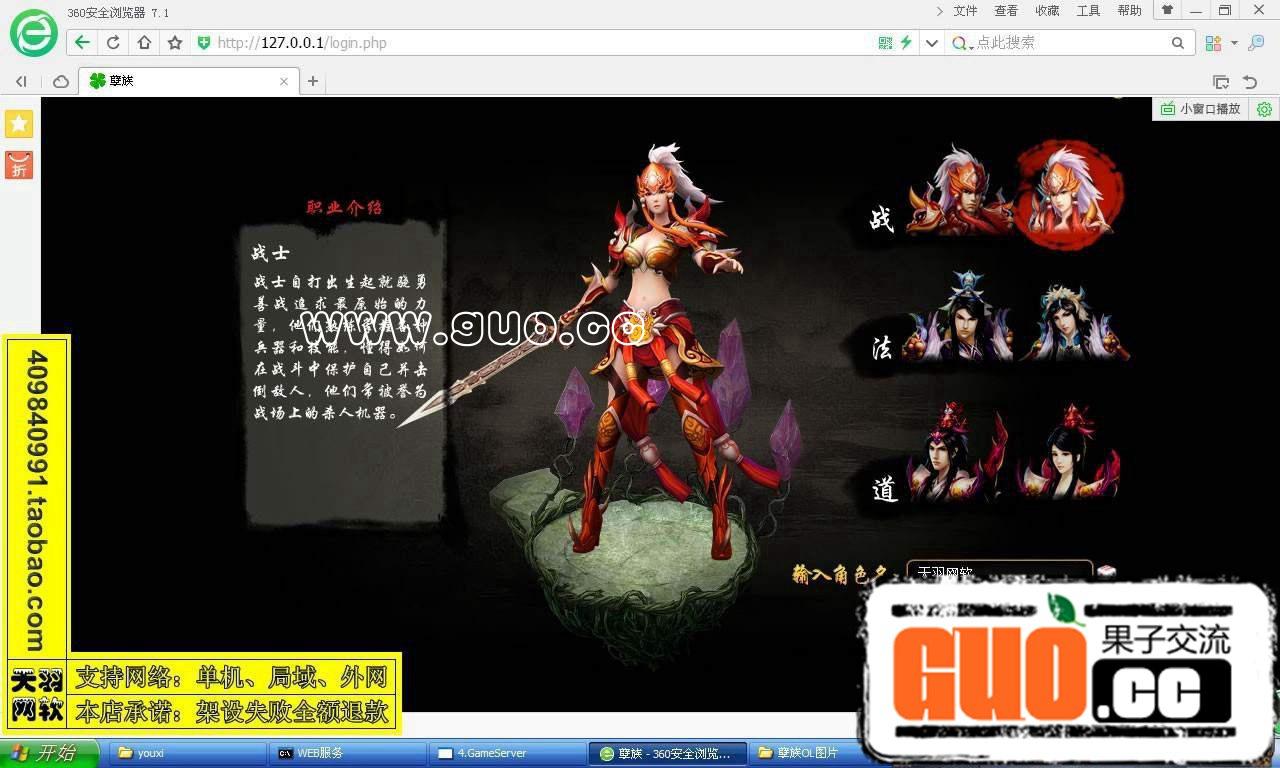Screen dimensions: 1280x768
Task: Select the male warrior portrait
Action: pyautogui.click(x=959, y=191)
